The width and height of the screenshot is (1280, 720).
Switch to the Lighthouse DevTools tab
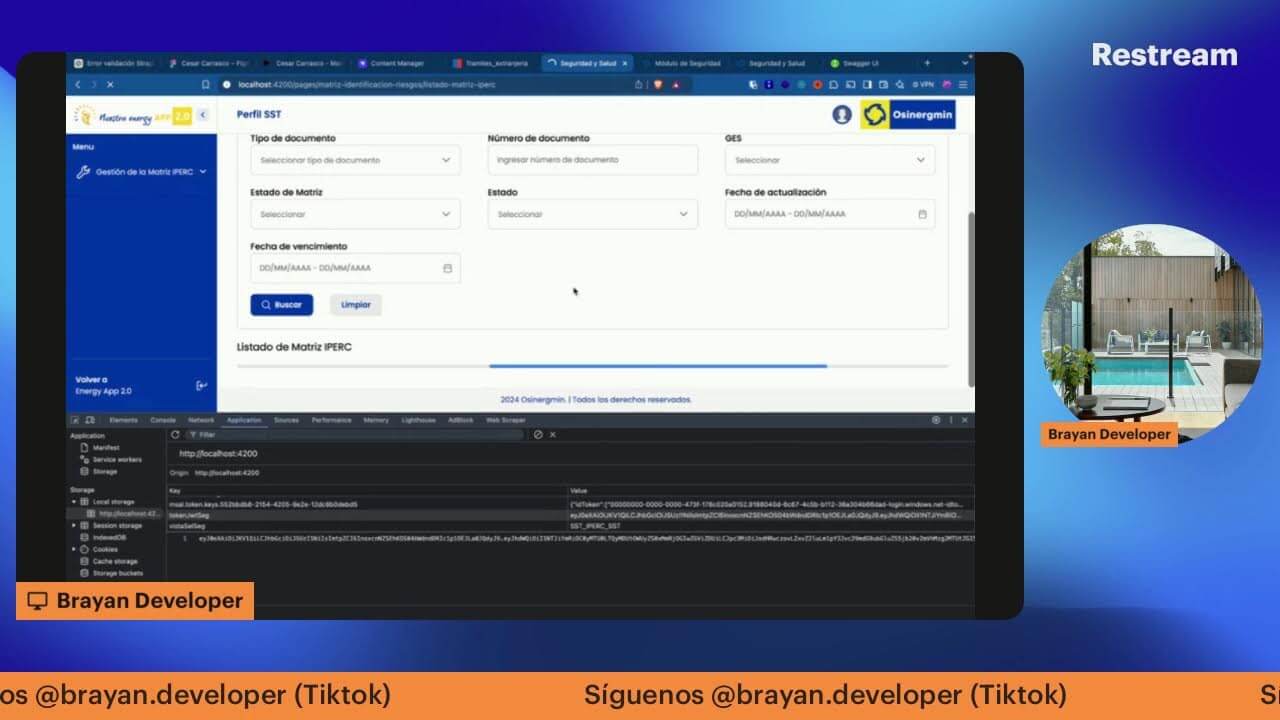418,420
